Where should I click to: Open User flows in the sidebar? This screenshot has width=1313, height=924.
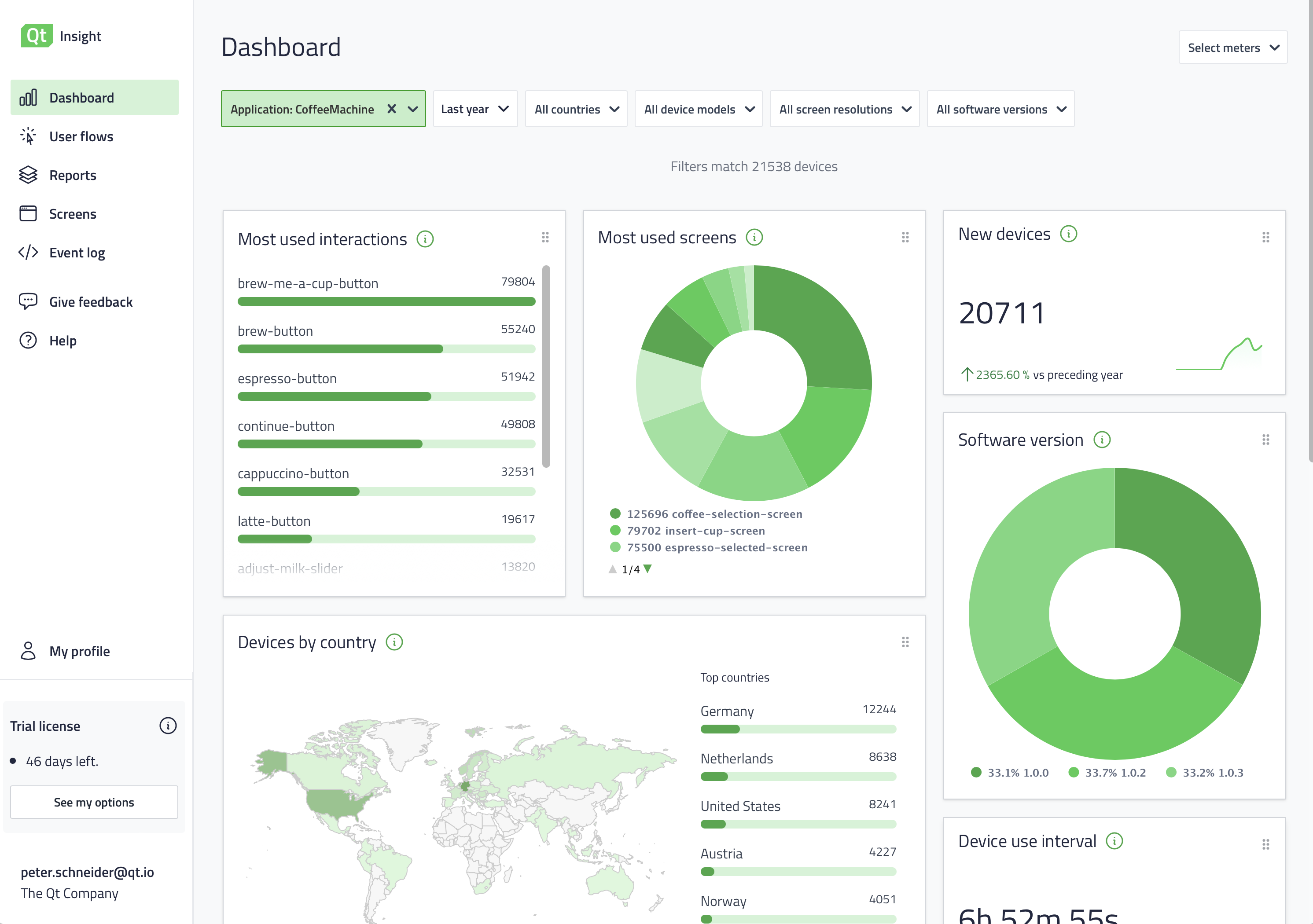[x=81, y=137]
